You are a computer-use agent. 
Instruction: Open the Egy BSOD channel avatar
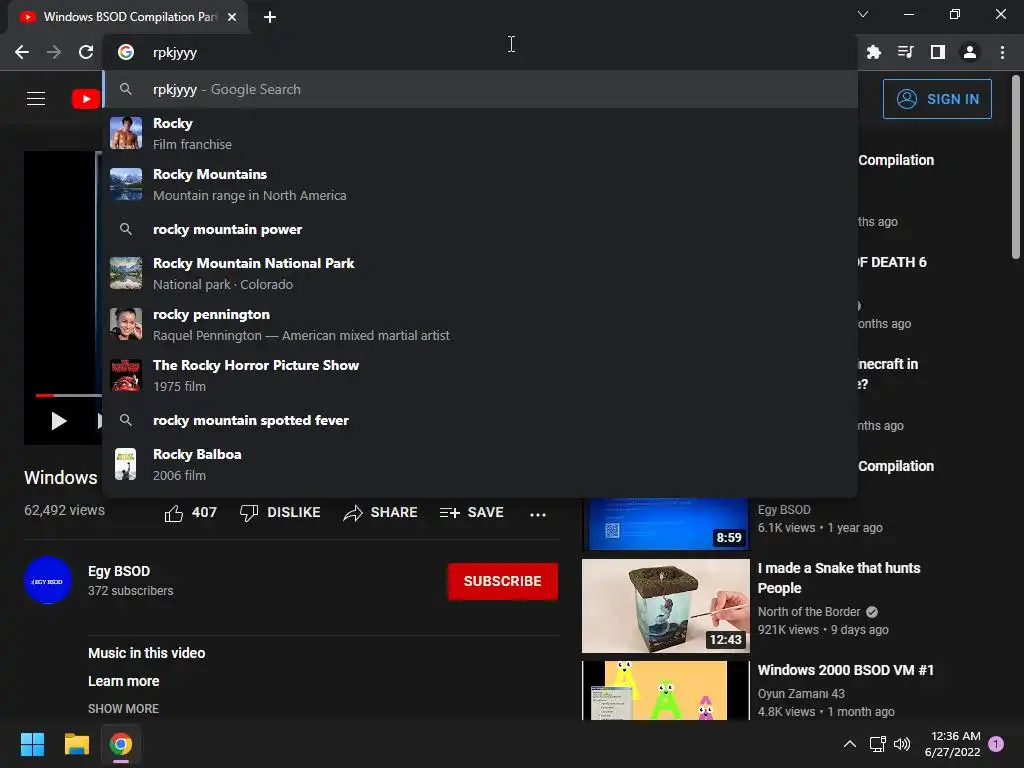[x=48, y=580]
